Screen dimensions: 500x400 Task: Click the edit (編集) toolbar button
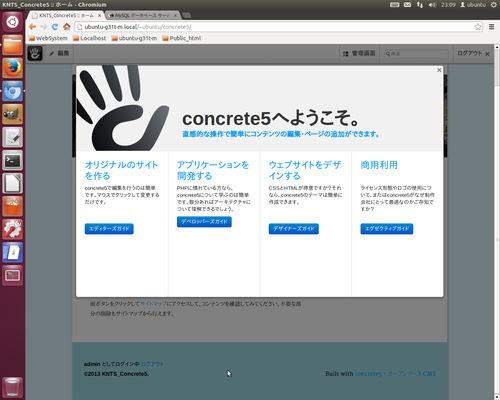pyautogui.click(x=59, y=53)
